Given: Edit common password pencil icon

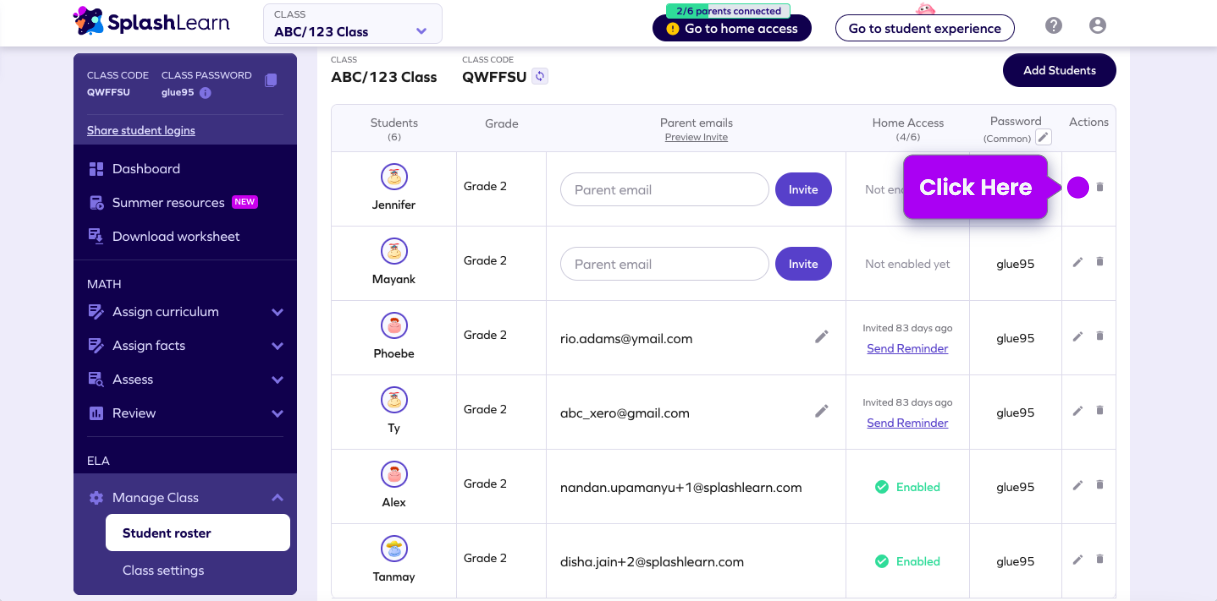Looking at the screenshot, I should click(1043, 137).
